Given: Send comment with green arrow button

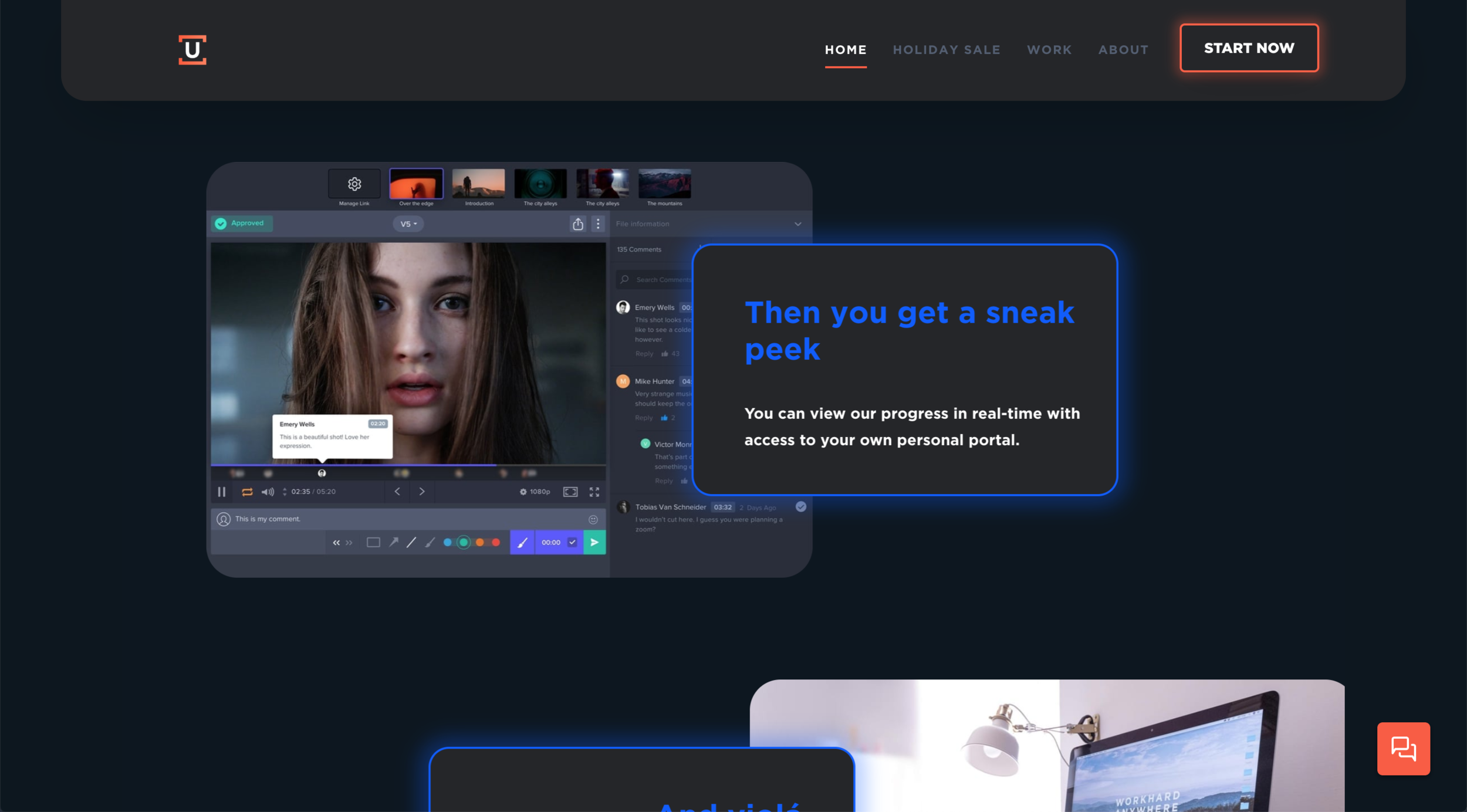Looking at the screenshot, I should [594, 543].
